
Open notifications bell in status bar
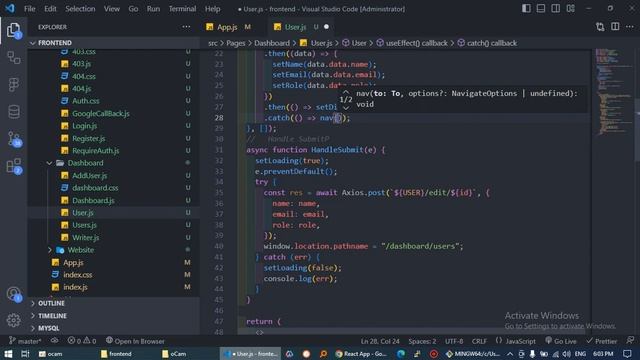point(630,340)
